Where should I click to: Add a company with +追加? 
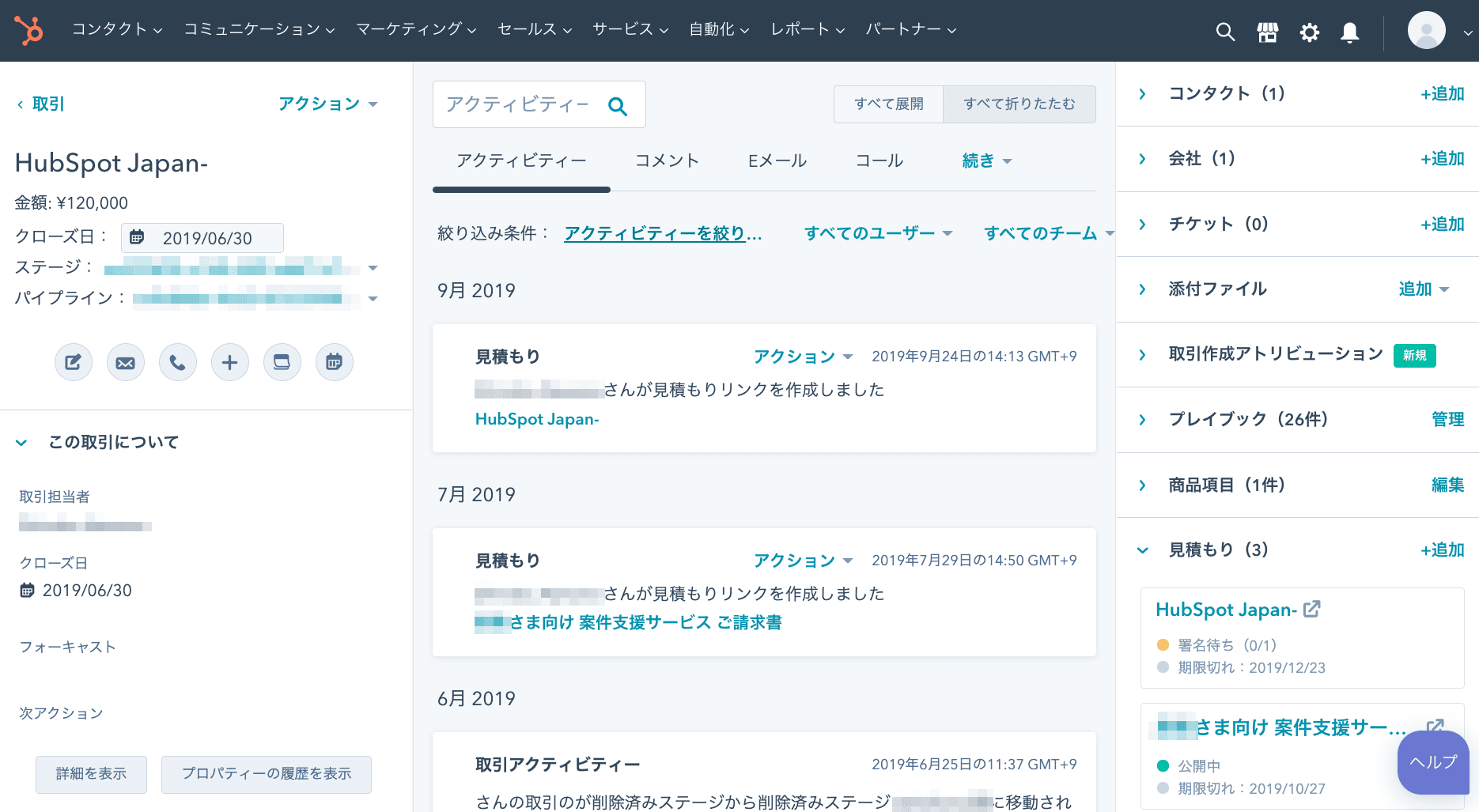coord(1443,159)
